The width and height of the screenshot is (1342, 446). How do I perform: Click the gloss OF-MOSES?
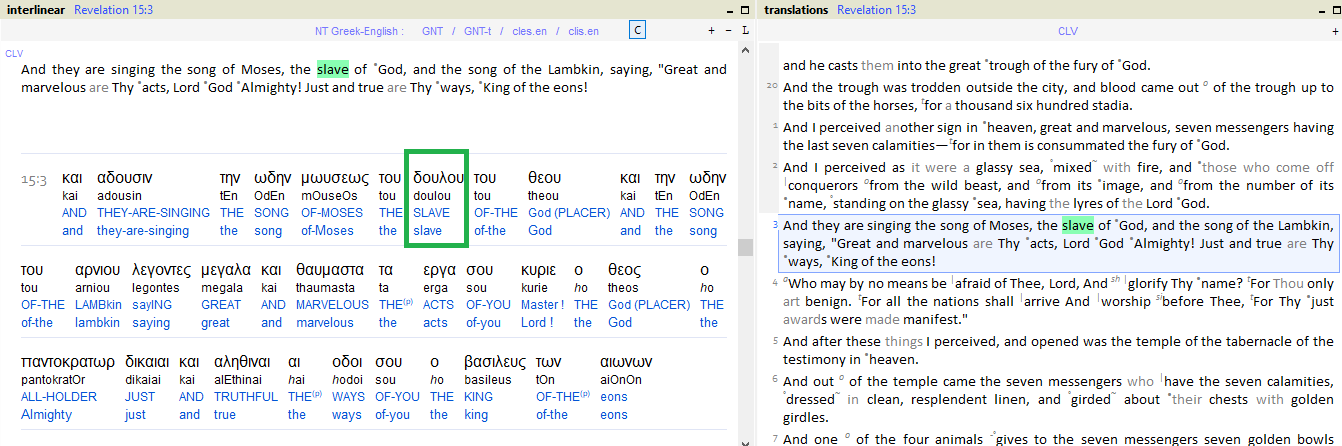(x=334, y=213)
